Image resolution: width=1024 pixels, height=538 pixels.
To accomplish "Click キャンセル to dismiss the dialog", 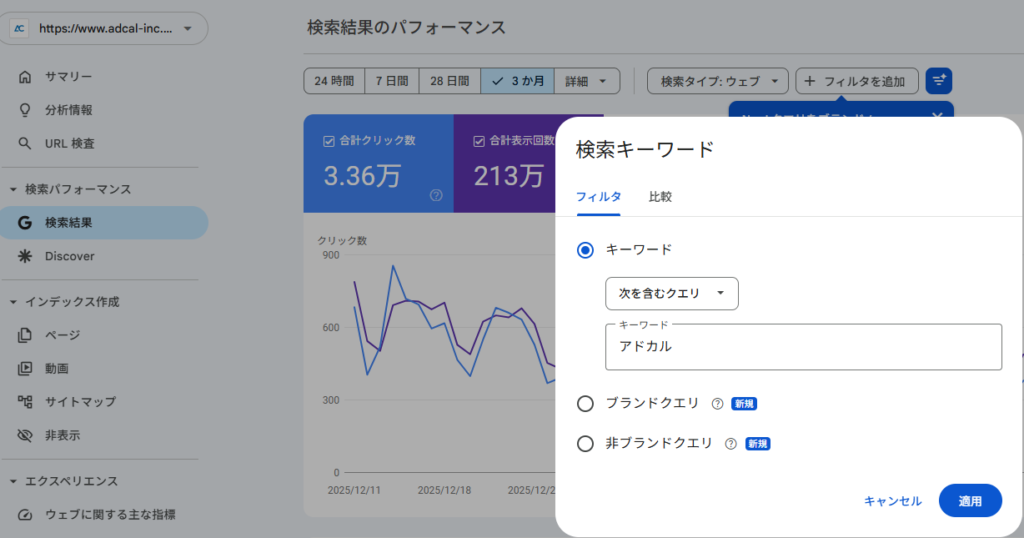I will click(893, 501).
